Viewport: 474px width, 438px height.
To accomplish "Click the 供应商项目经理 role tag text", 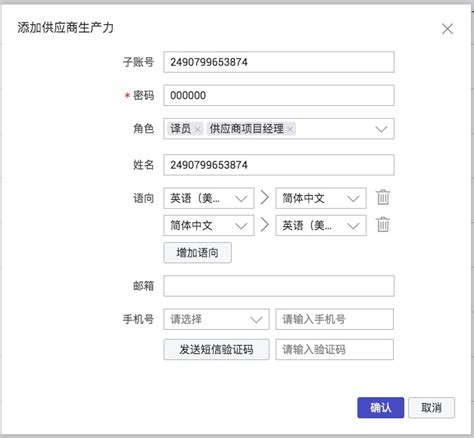I will coord(247,129).
